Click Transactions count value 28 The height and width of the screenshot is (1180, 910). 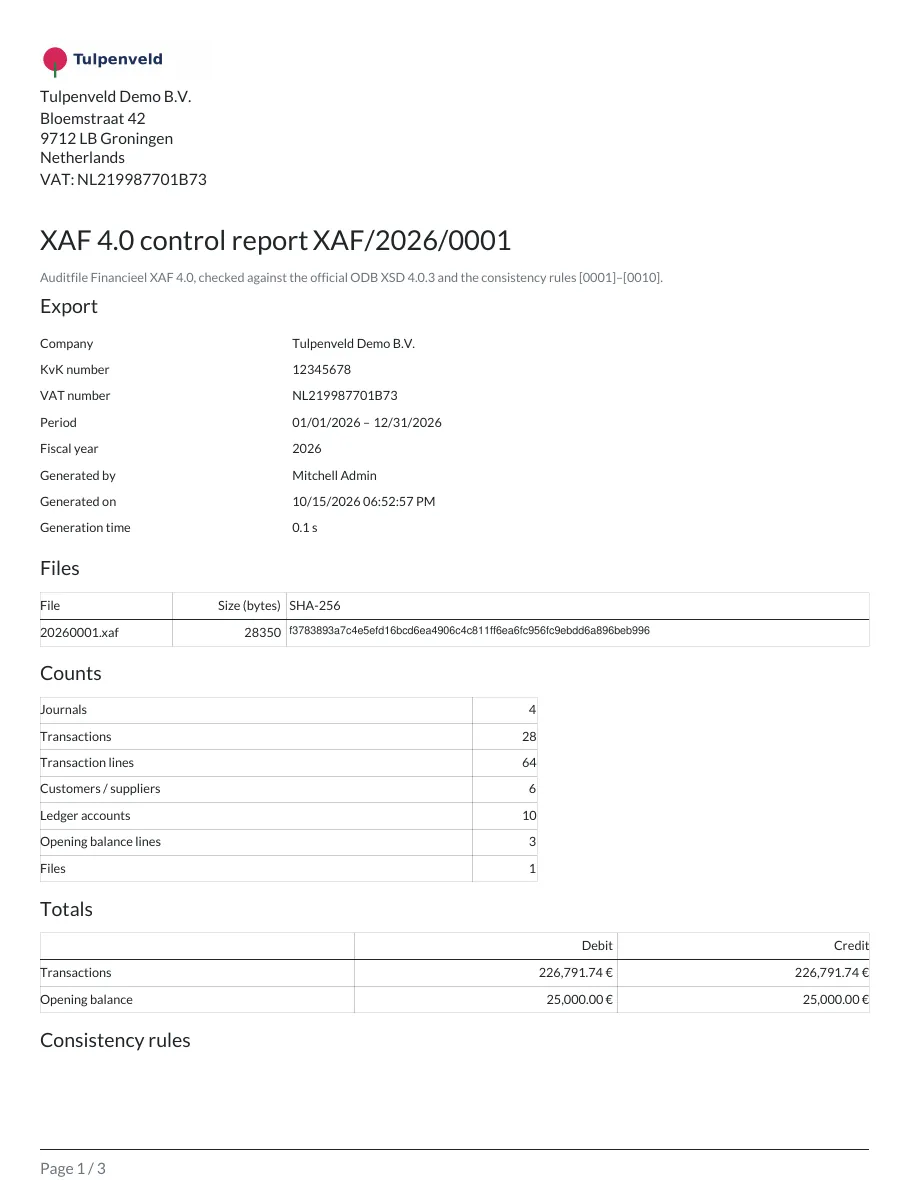tap(529, 737)
